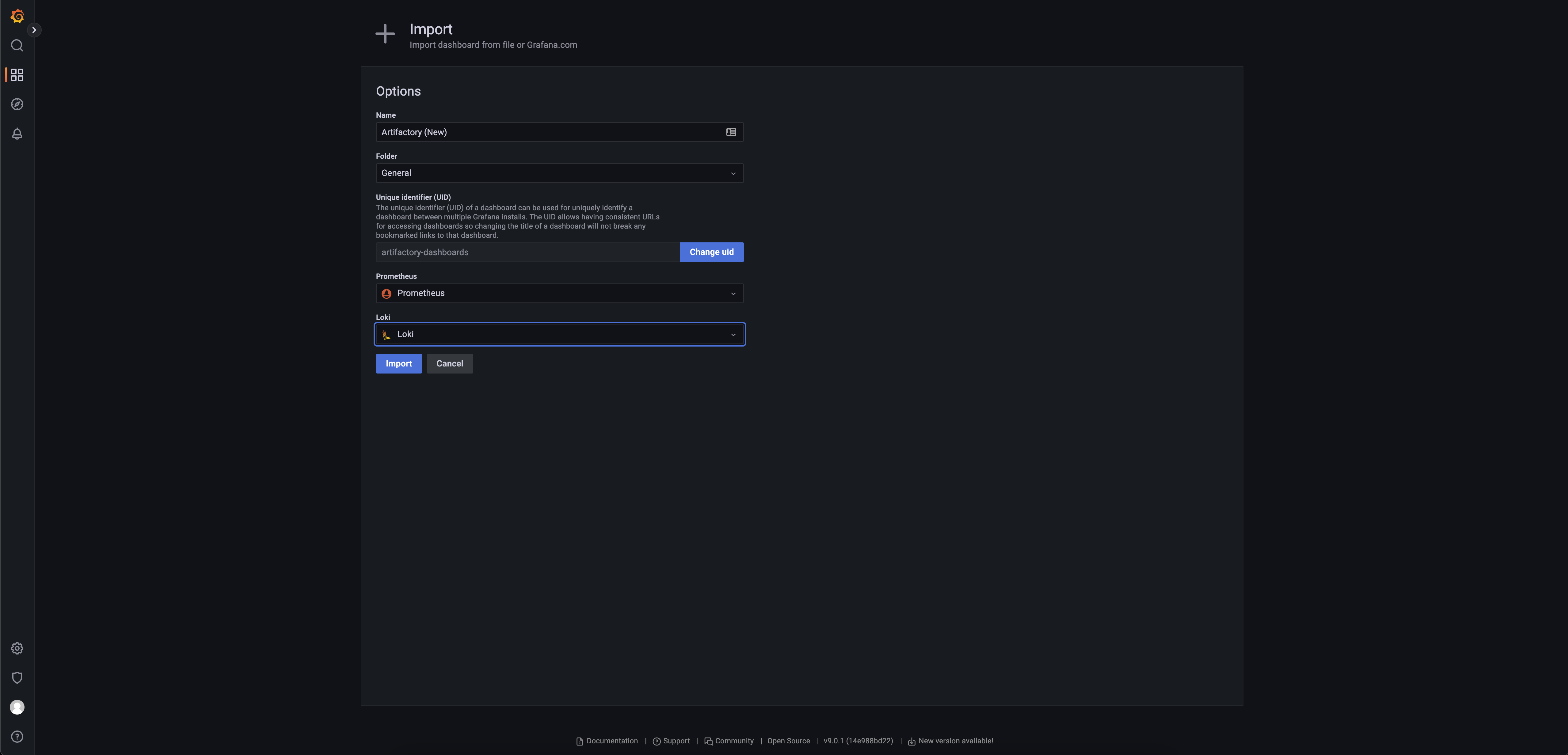Open the Loki data source dropdown
Image resolution: width=1568 pixels, height=755 pixels.
coord(559,335)
